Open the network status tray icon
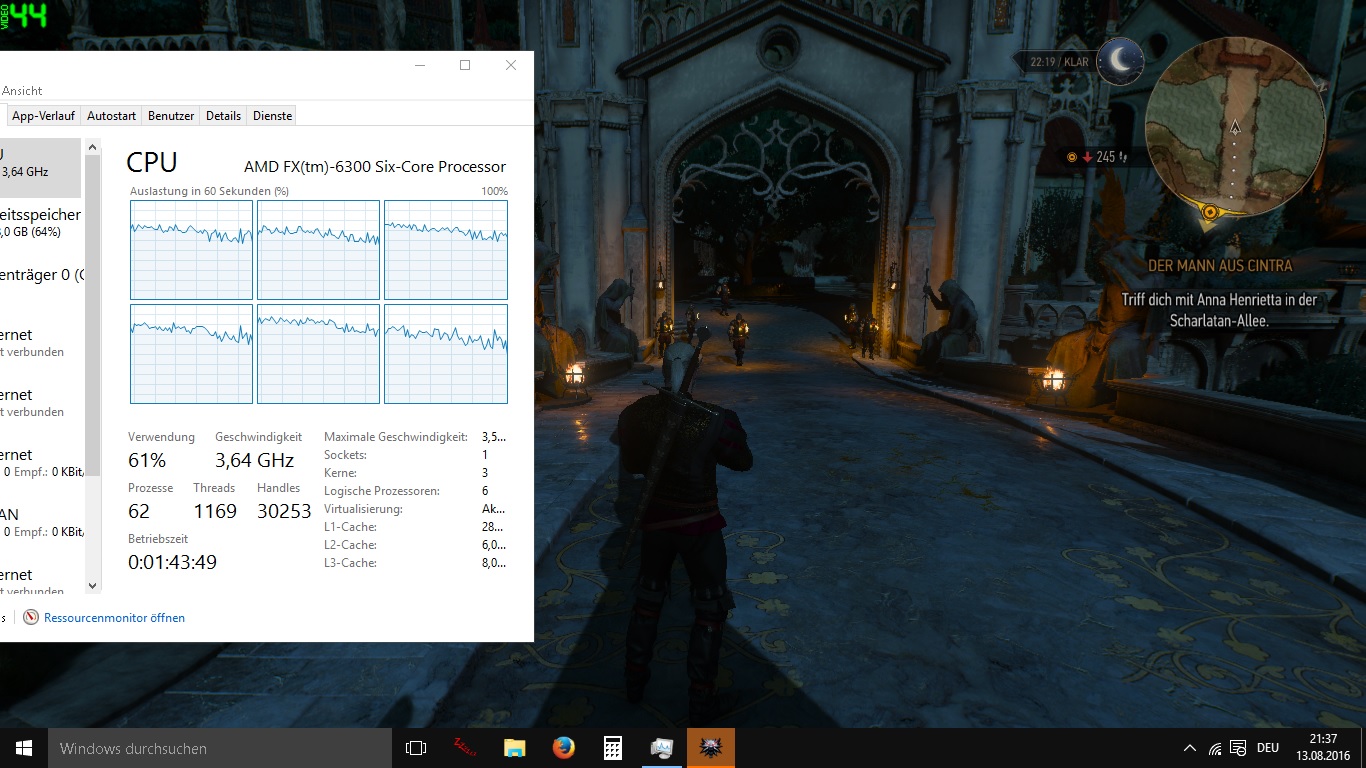The height and width of the screenshot is (768, 1366). pos(1215,748)
